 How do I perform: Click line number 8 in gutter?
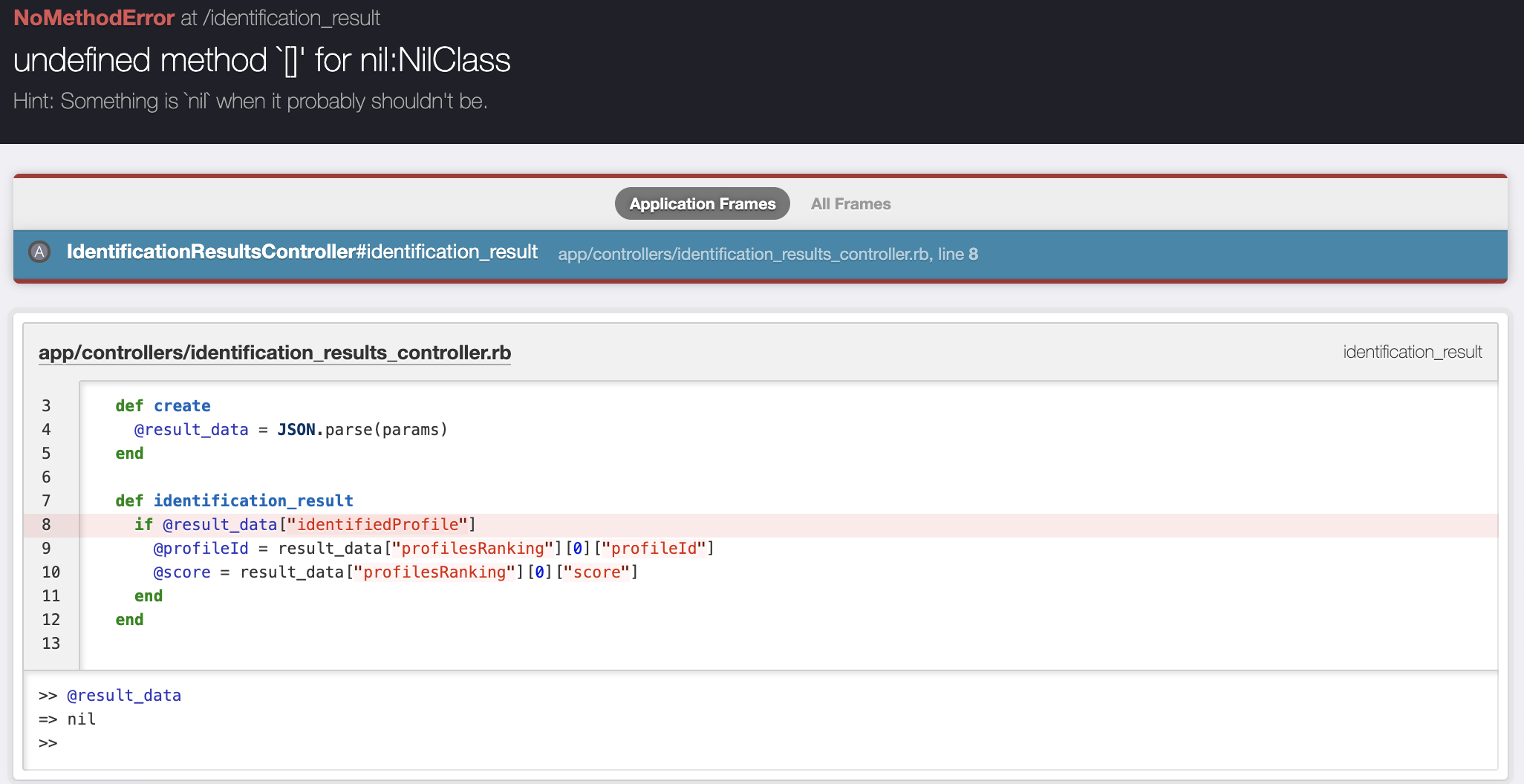point(46,525)
